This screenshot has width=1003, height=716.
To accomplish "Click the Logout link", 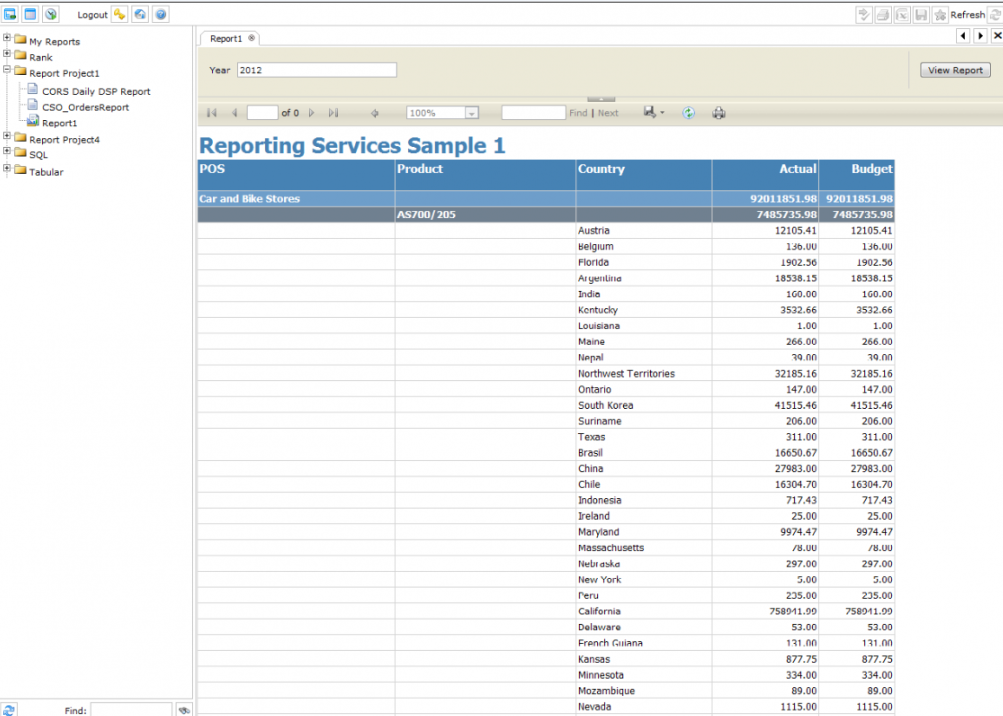I will pos(92,15).
